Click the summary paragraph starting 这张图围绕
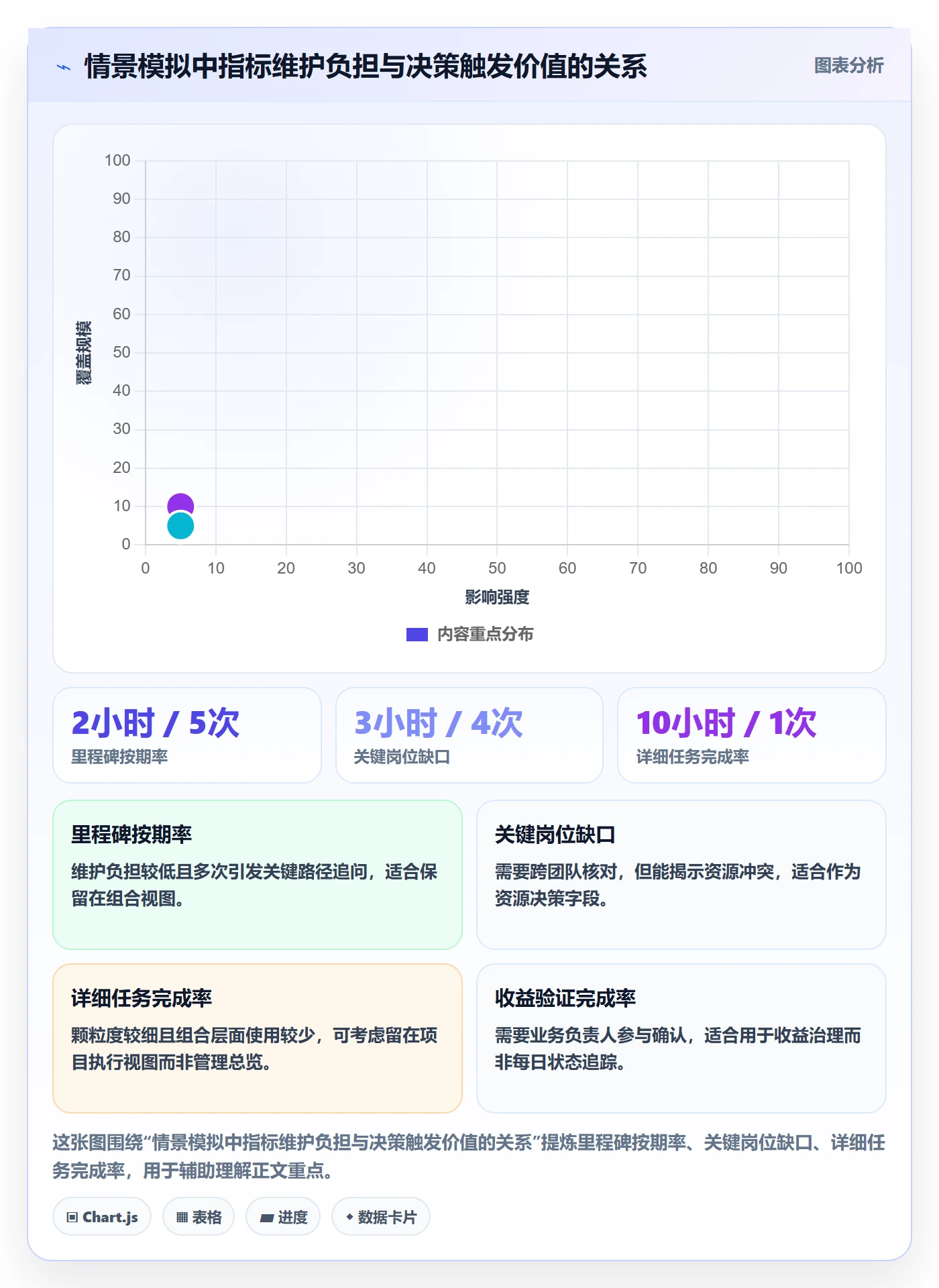 click(x=469, y=1156)
